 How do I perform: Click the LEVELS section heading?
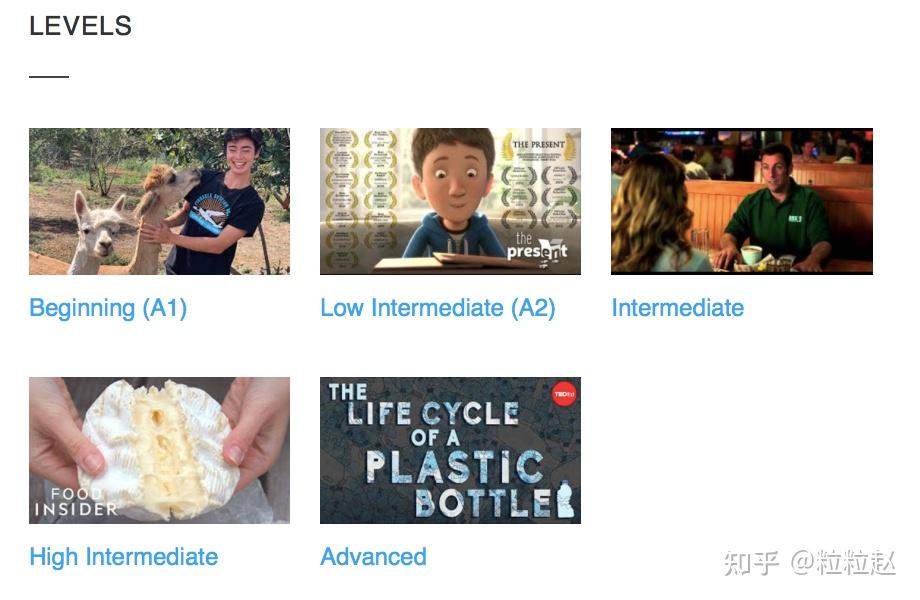80,26
